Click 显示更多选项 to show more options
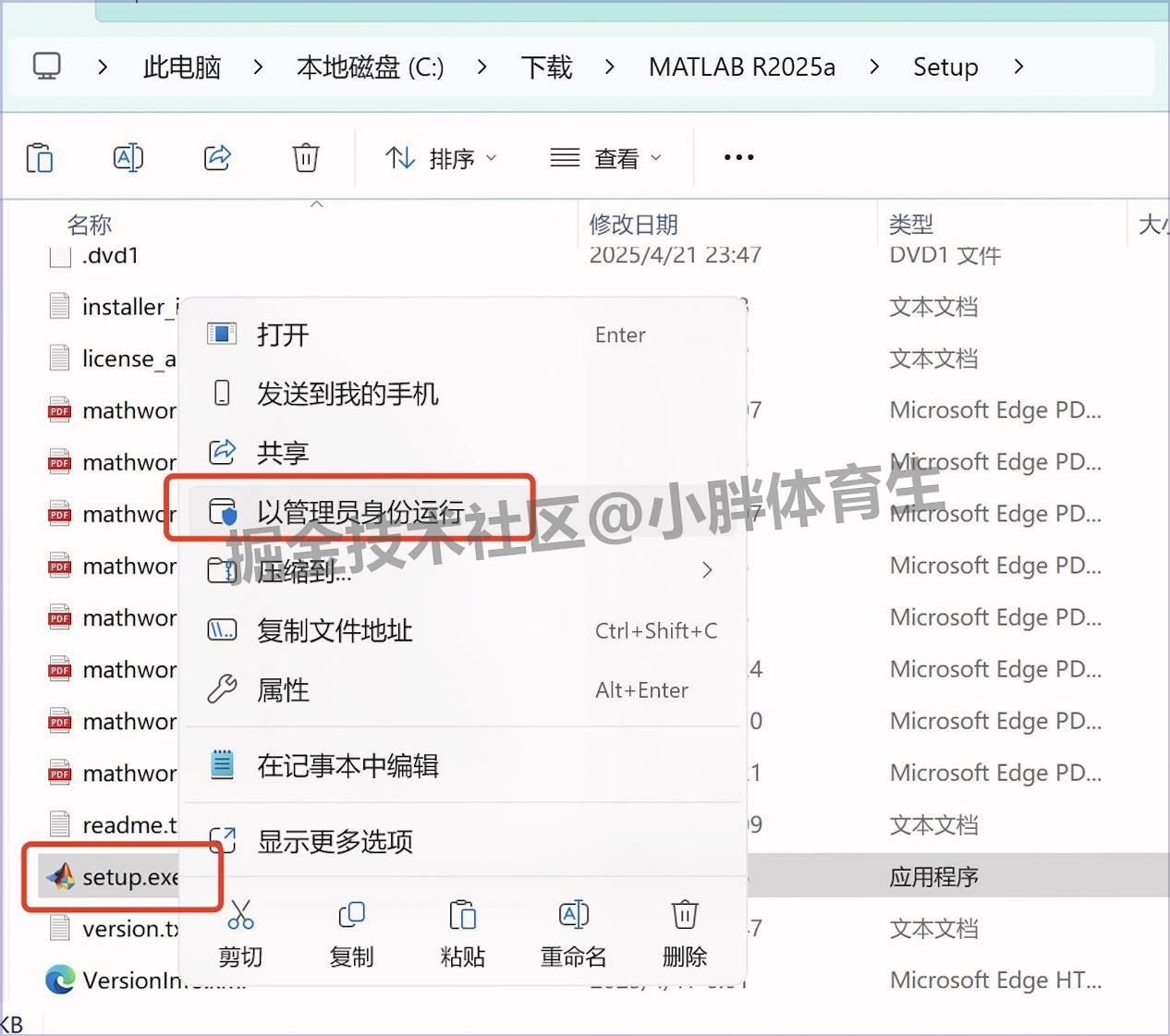 tap(335, 841)
